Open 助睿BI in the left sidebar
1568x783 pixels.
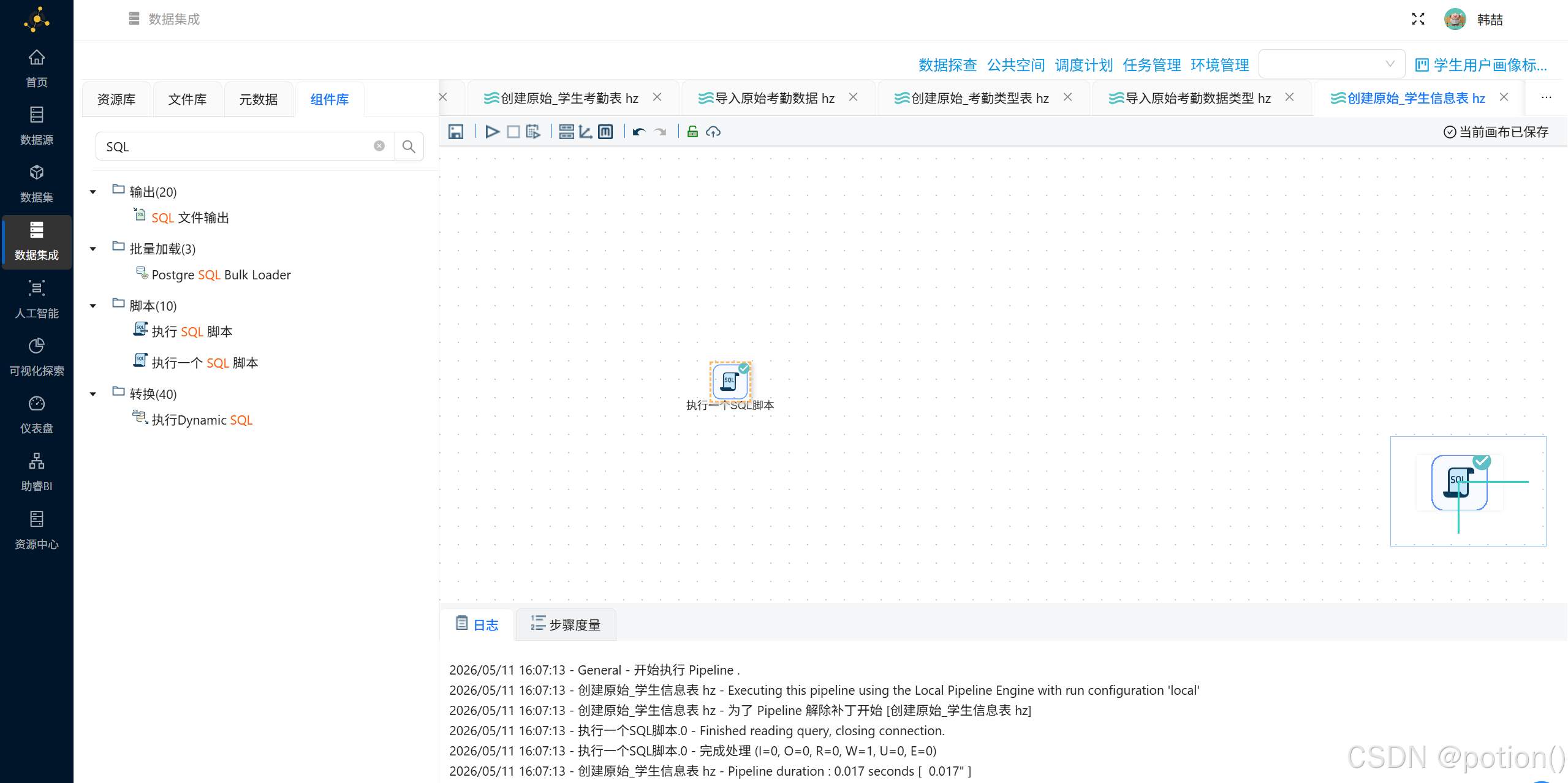point(37,472)
